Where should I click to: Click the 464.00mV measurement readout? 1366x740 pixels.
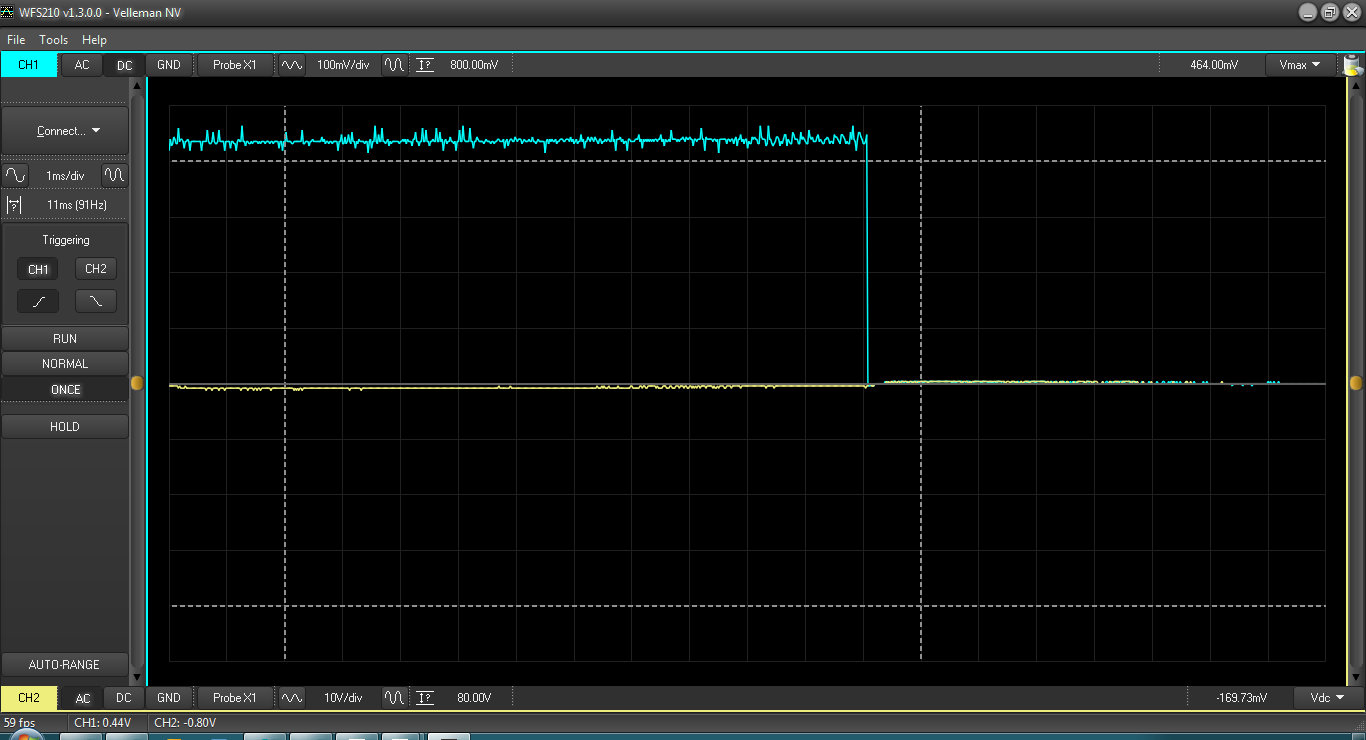click(x=1214, y=65)
